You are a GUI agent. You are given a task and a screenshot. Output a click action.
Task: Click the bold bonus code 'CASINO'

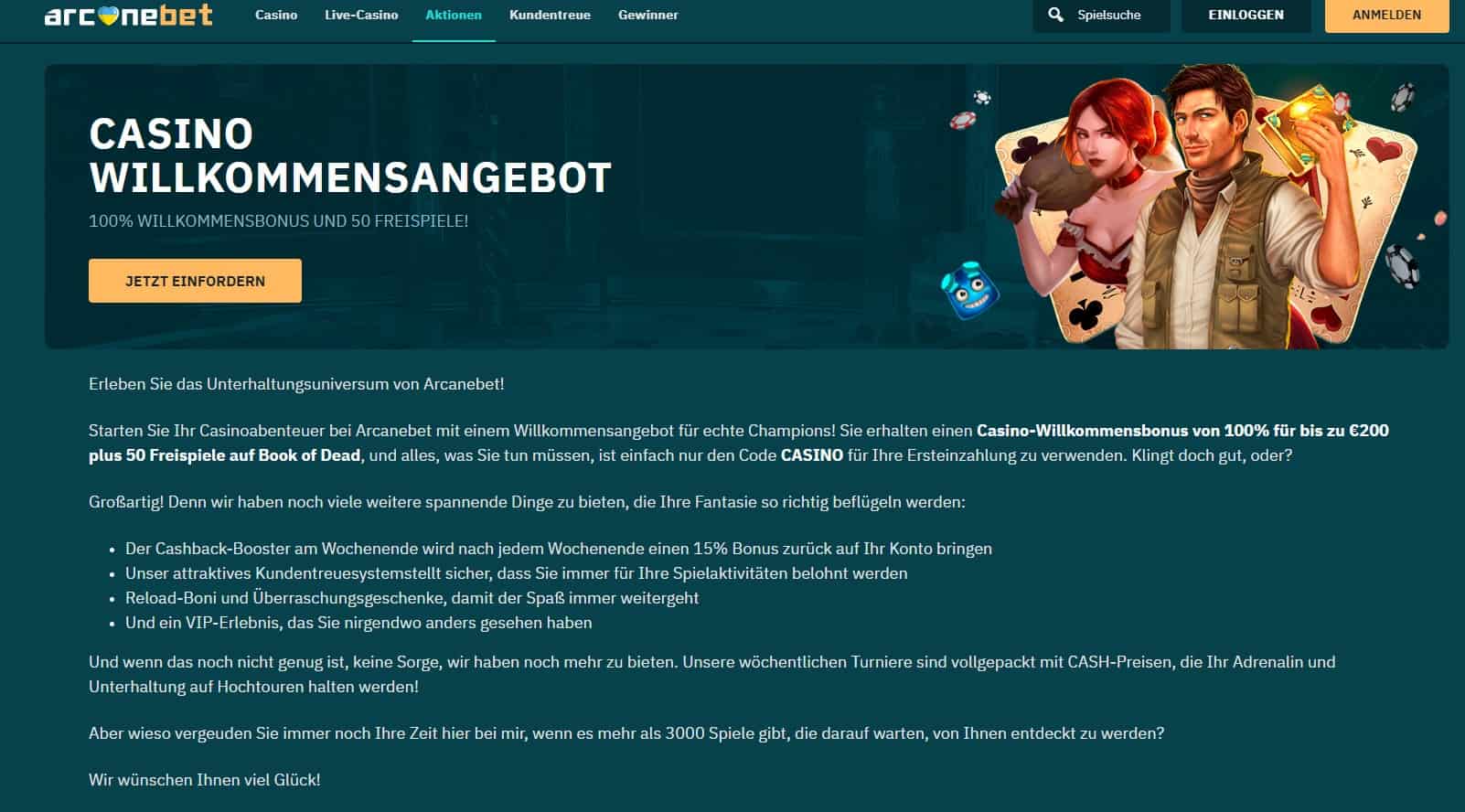click(x=812, y=454)
